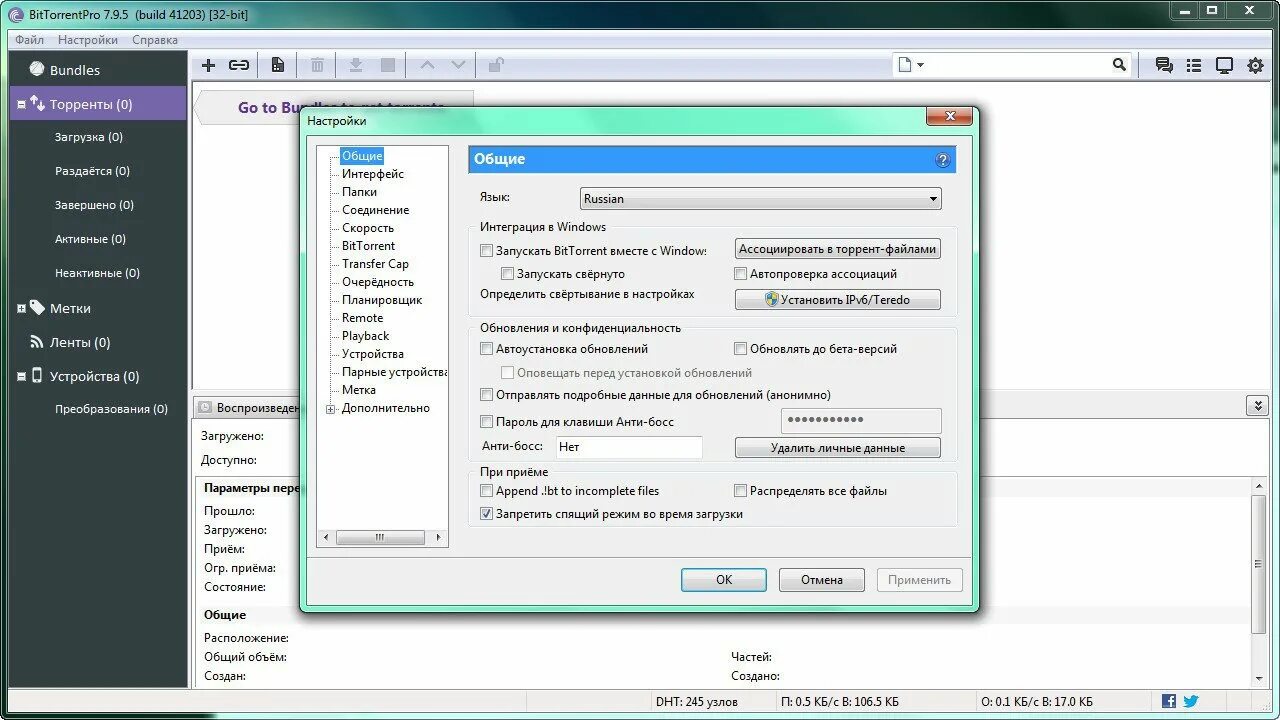Toggle Append .!bt to incomplete files checkbox
Screen dimensions: 1280x720
pos(487,491)
